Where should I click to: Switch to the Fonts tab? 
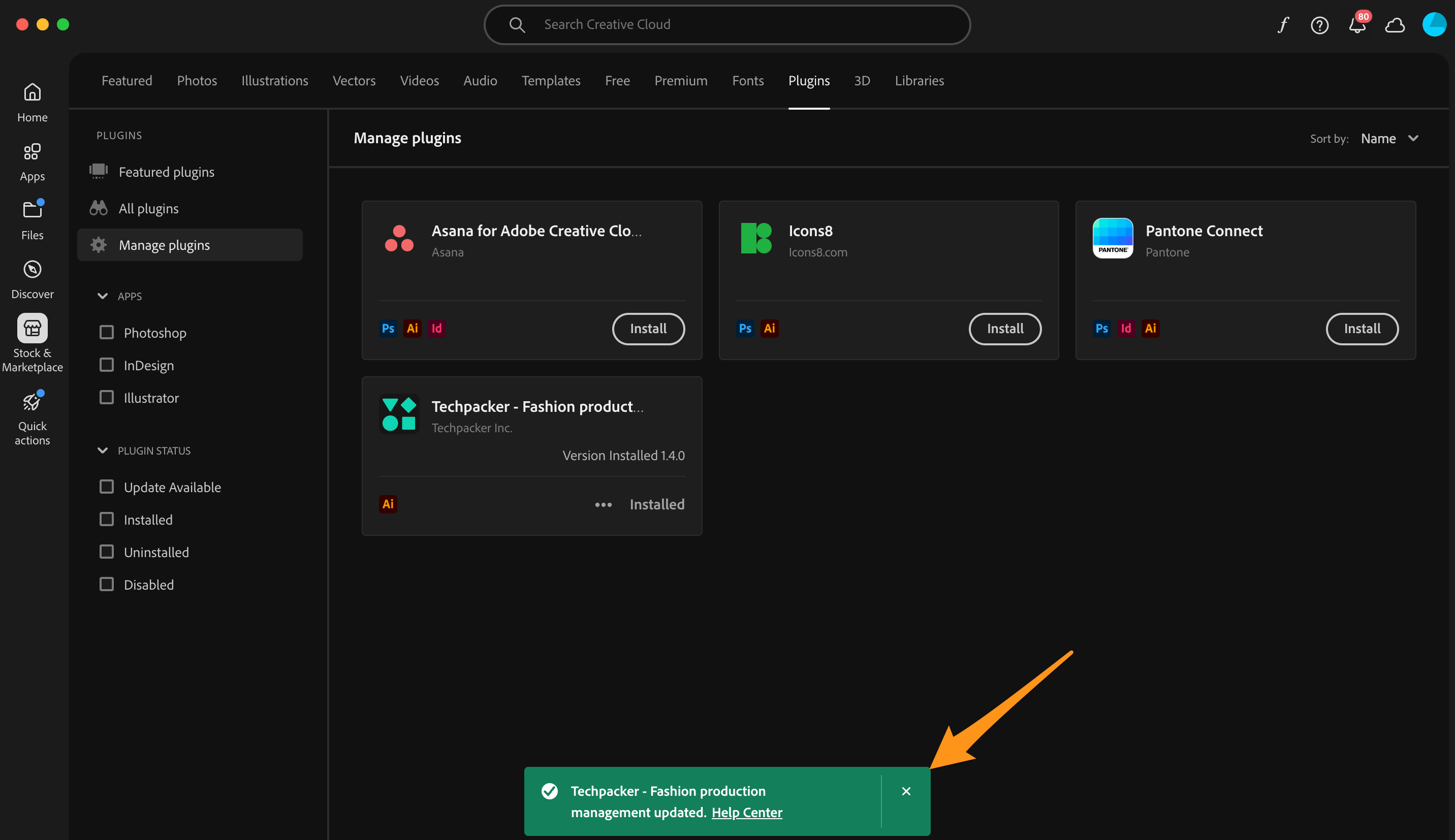pos(748,81)
